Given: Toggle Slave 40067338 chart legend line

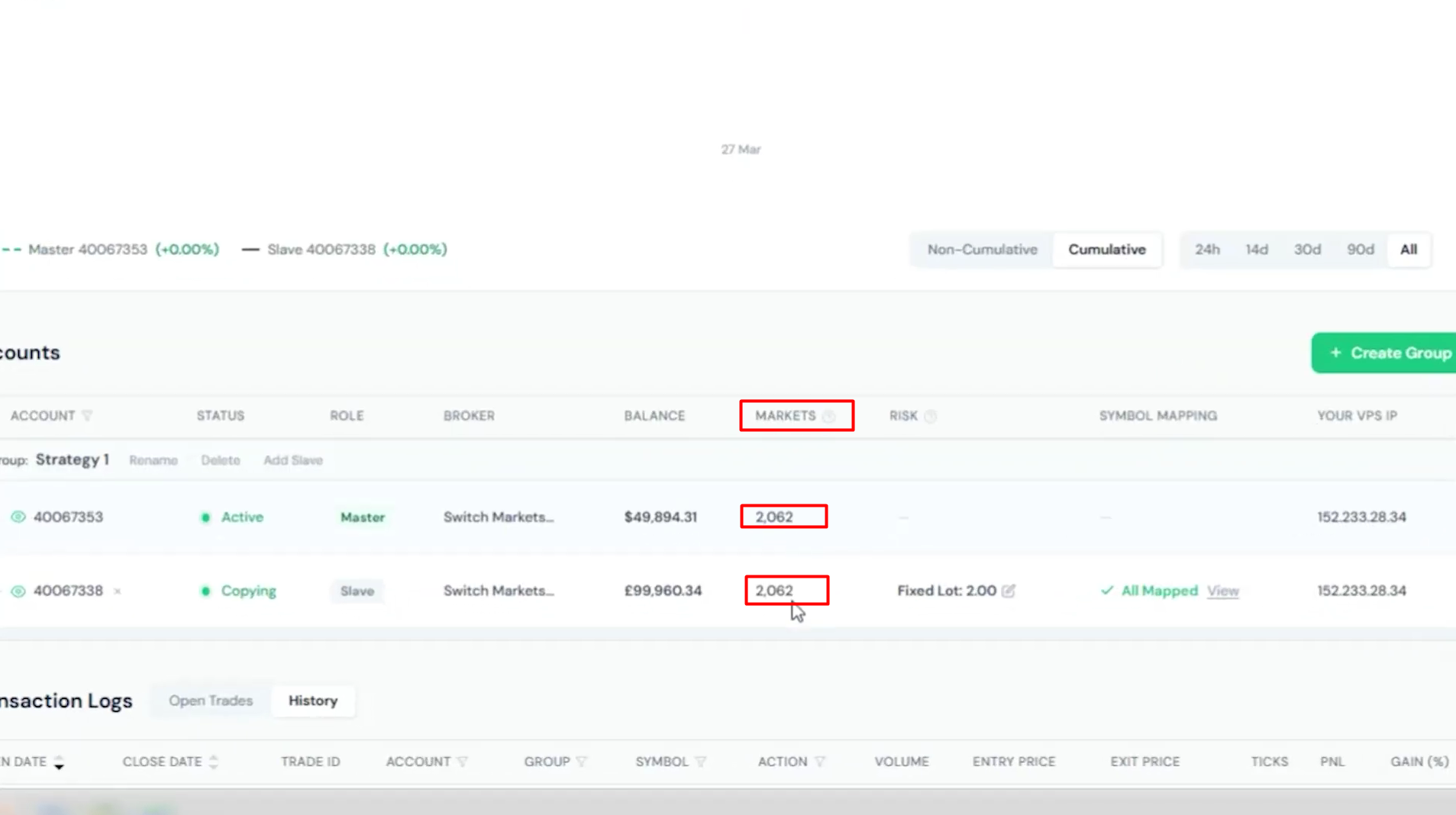Looking at the screenshot, I should (x=344, y=250).
